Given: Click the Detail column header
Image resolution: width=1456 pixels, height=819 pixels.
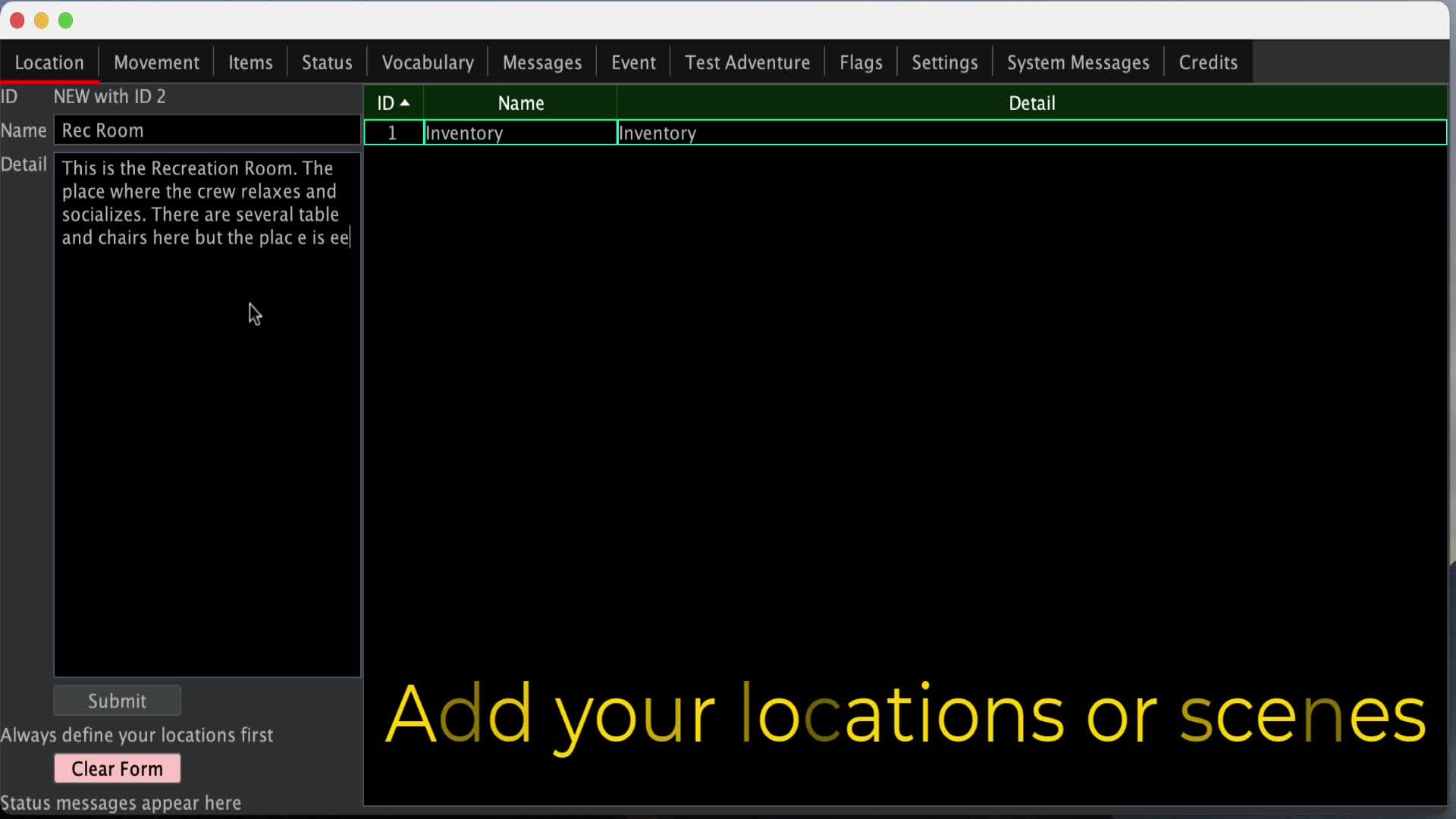Looking at the screenshot, I should 1031,103.
